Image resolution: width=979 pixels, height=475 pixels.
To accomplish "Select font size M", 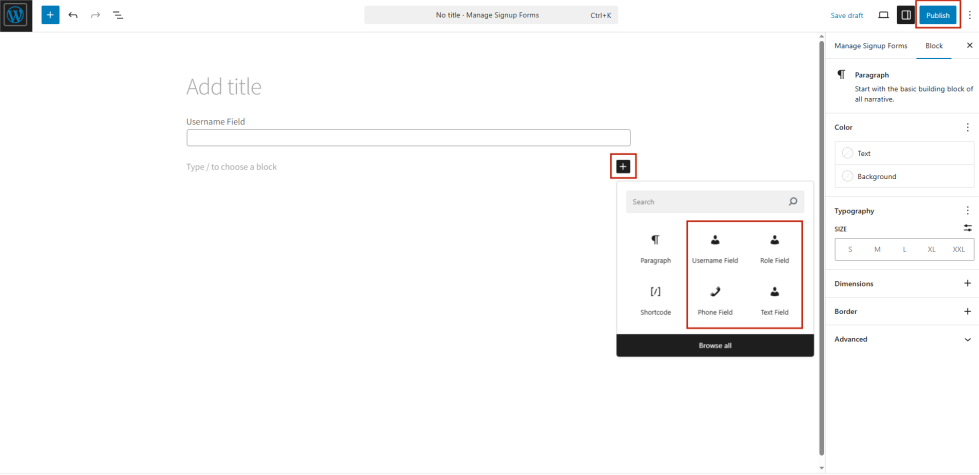I will pyautogui.click(x=877, y=249).
